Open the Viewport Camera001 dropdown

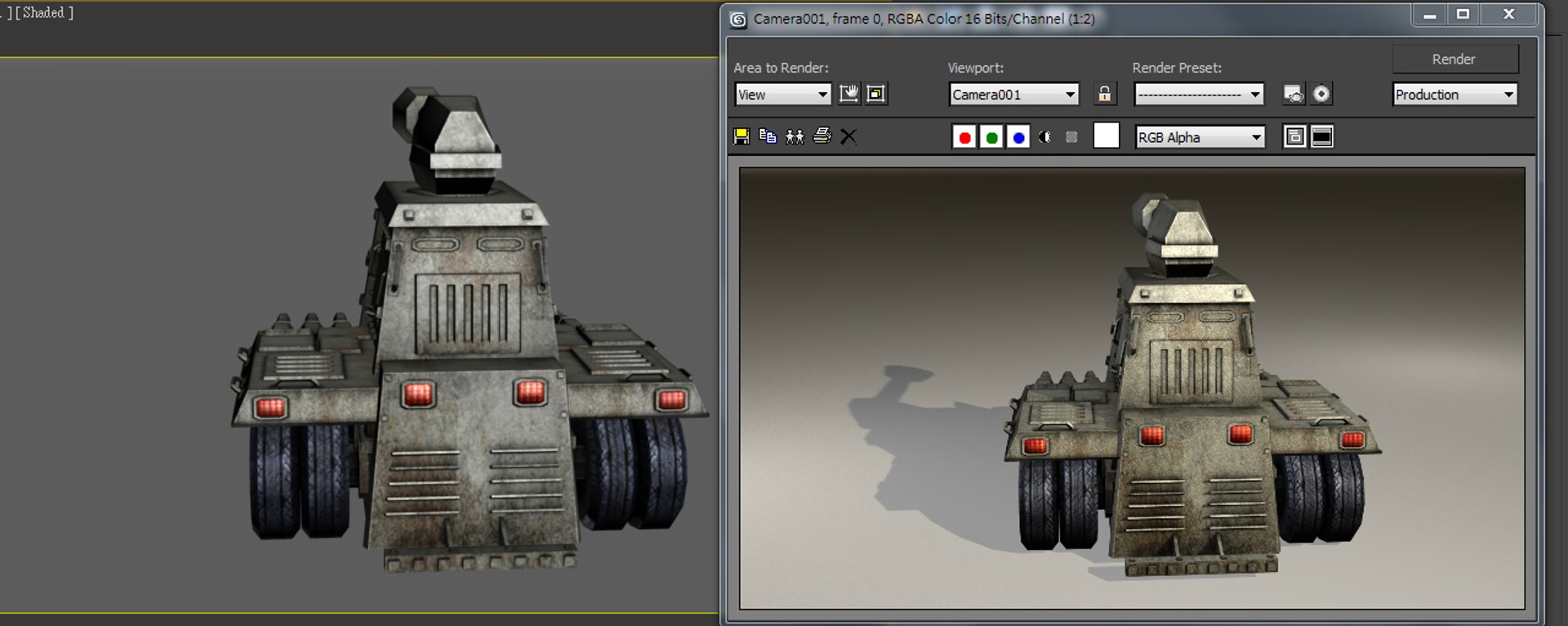point(1013,95)
